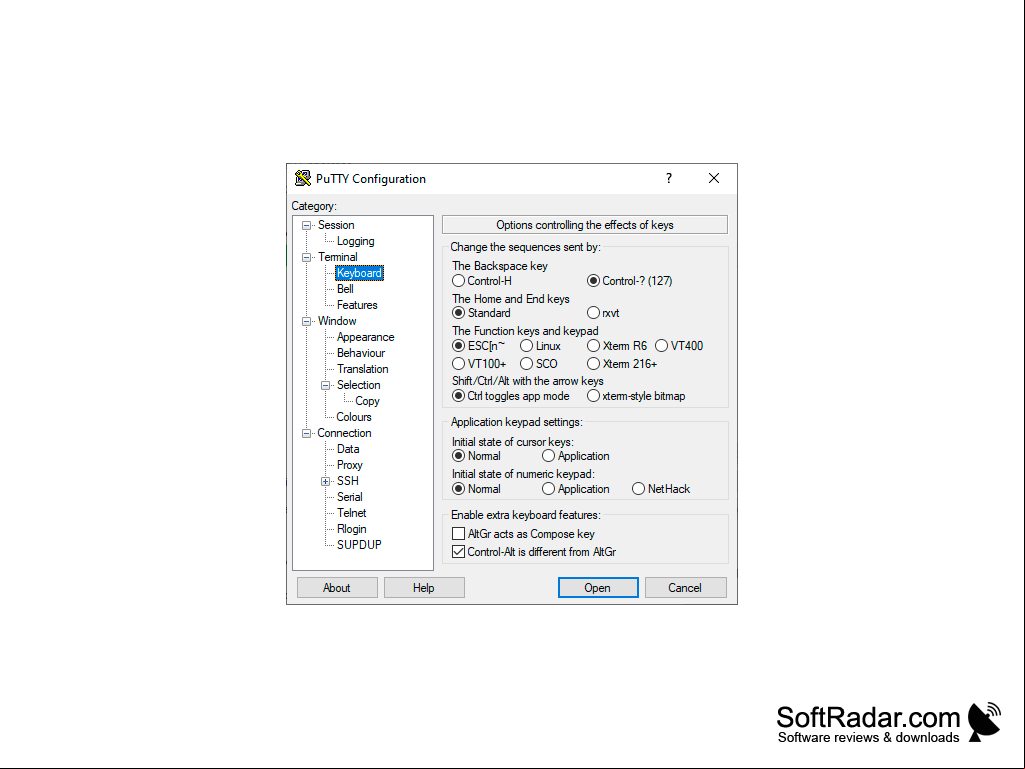Expand the SSH tree node
Viewport: 1025px width, 769px height.
click(x=325, y=482)
